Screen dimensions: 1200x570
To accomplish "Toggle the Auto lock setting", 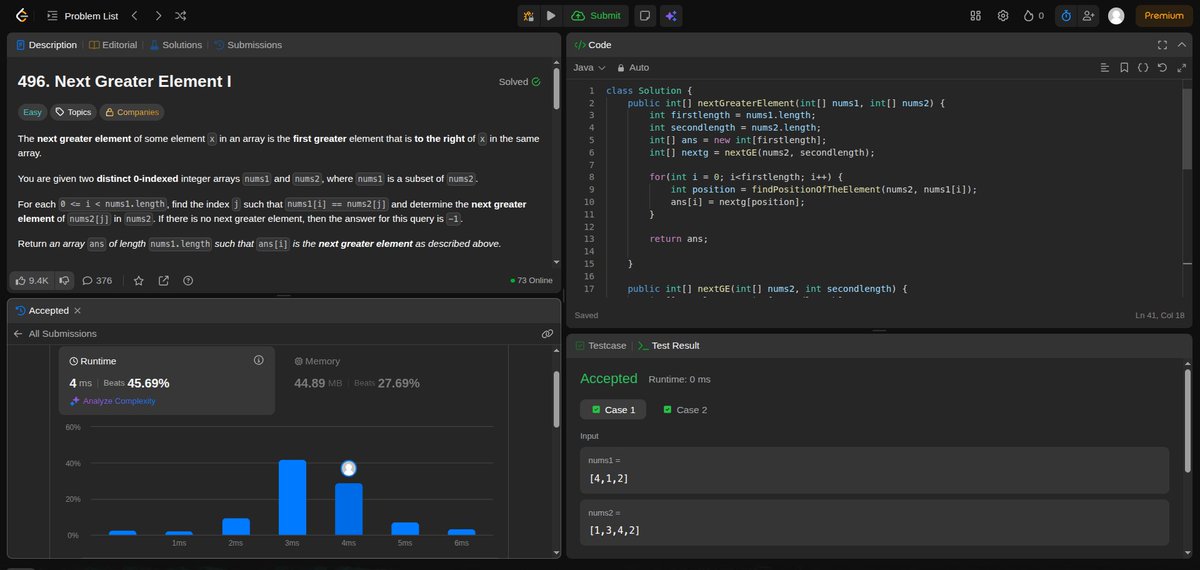I will click(x=633, y=67).
